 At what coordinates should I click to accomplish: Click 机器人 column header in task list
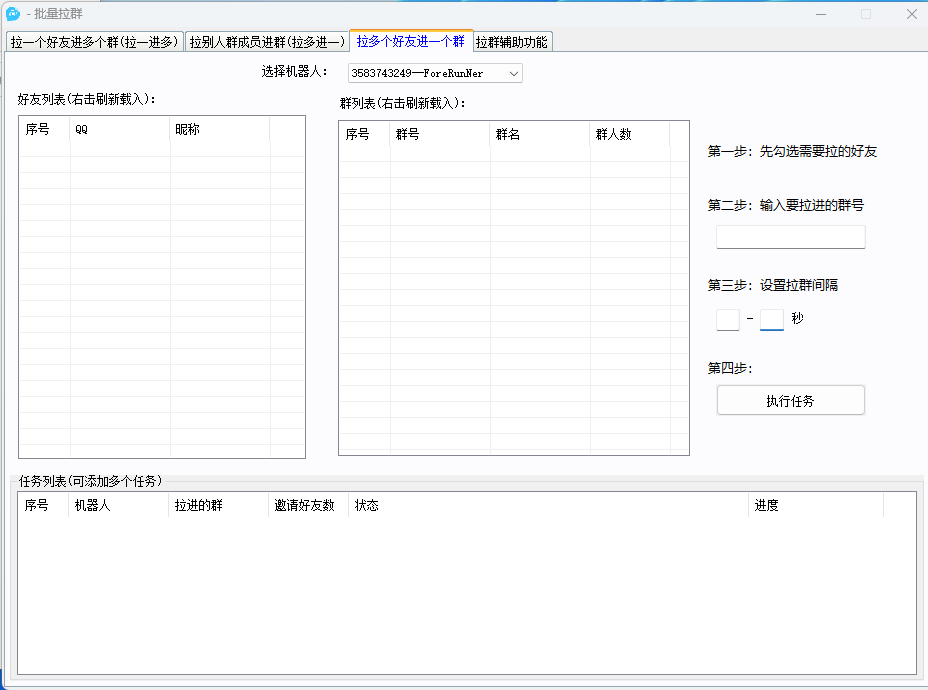pyautogui.click(x=118, y=506)
